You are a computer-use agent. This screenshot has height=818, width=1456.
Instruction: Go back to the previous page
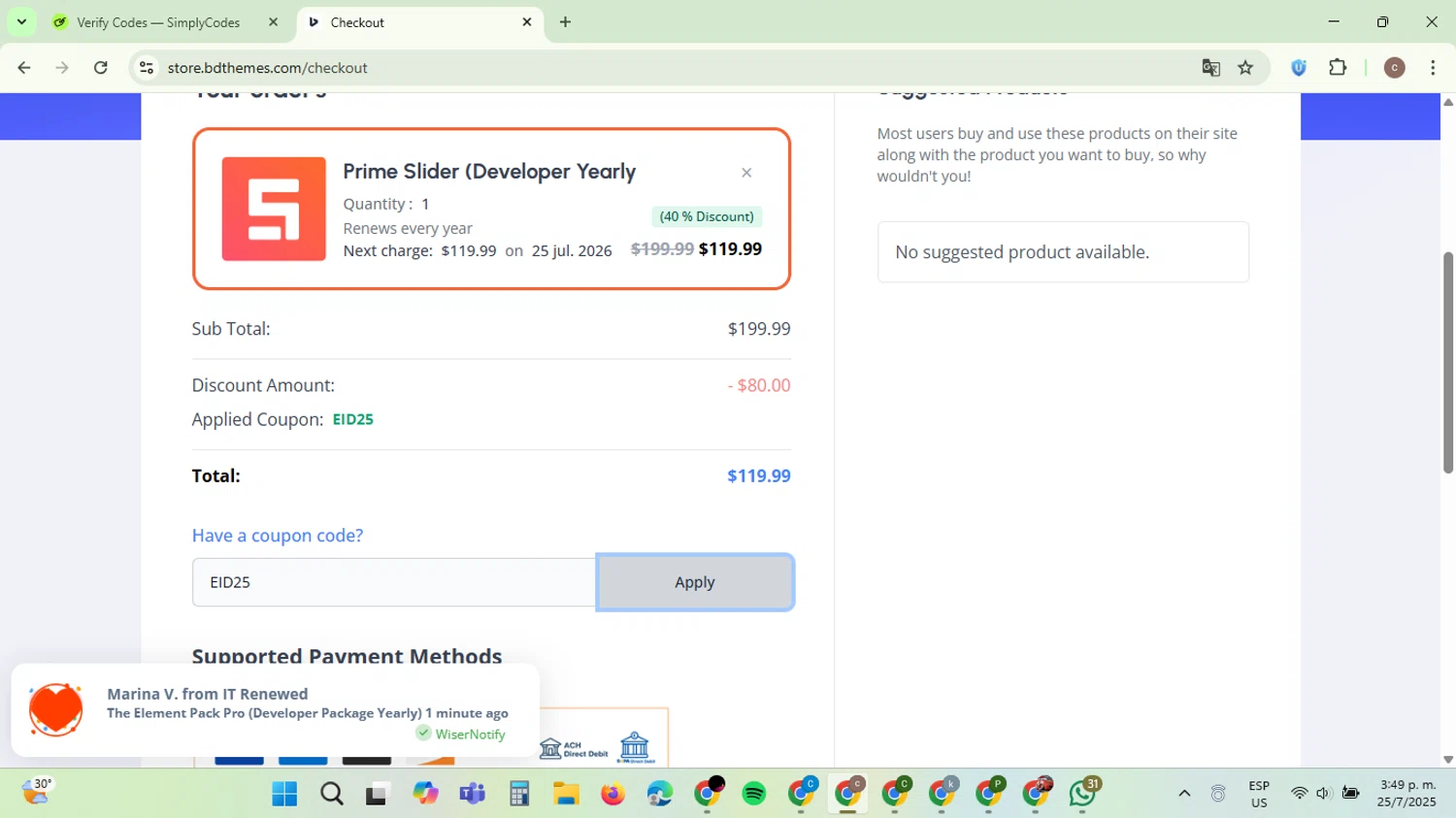pos(24,68)
